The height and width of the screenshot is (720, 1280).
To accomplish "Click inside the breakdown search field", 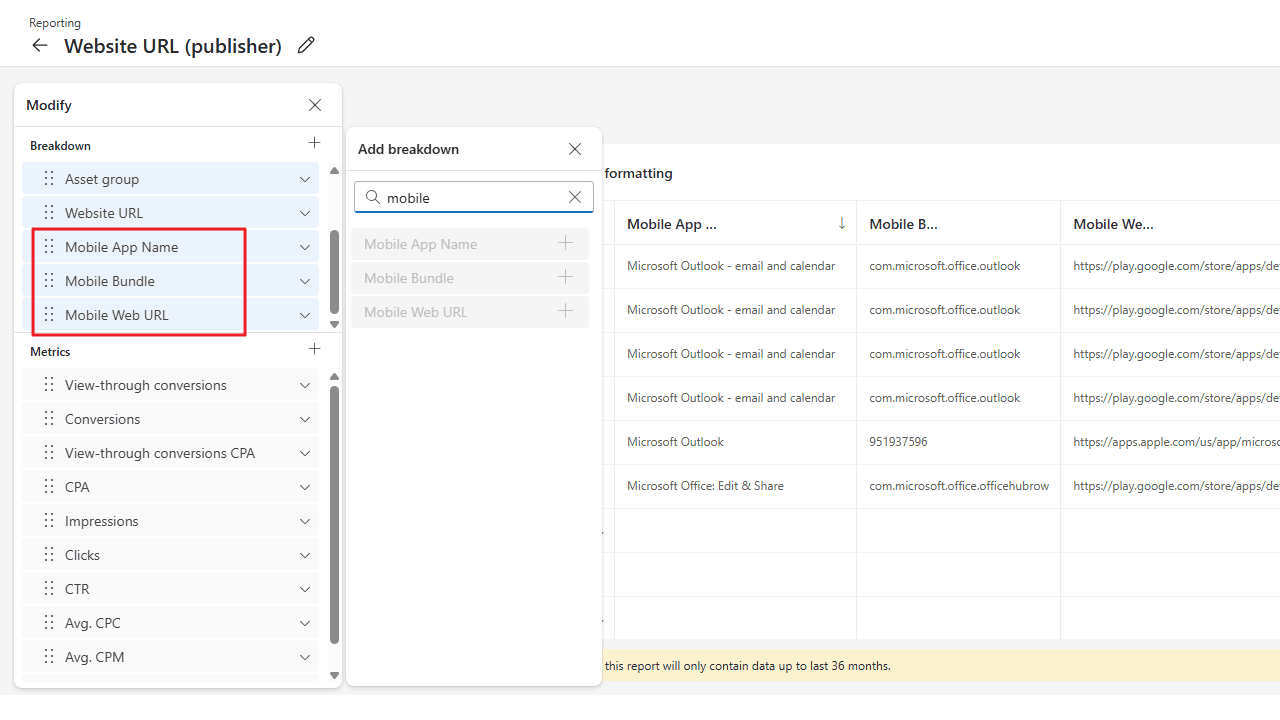I will coord(474,197).
